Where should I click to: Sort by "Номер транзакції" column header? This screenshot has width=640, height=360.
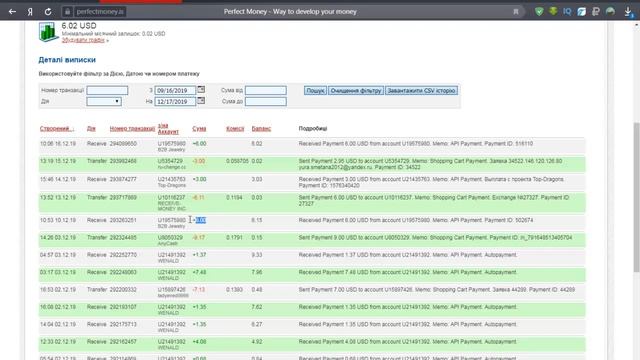pos(132,129)
